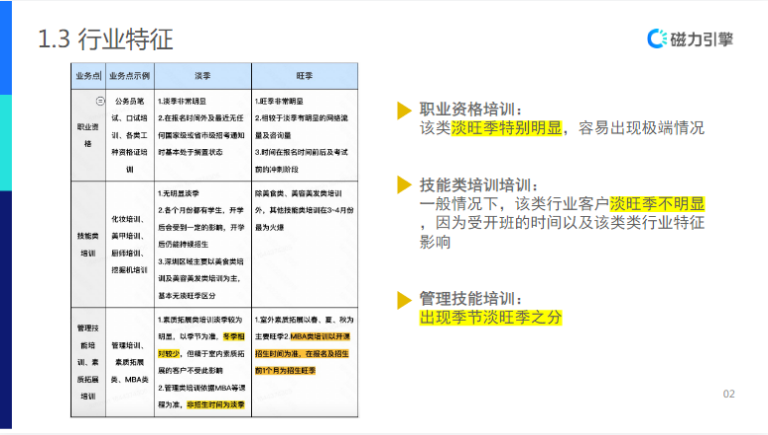Click the yellow arrow beside 职业资格培训

pyautogui.click(x=404, y=110)
